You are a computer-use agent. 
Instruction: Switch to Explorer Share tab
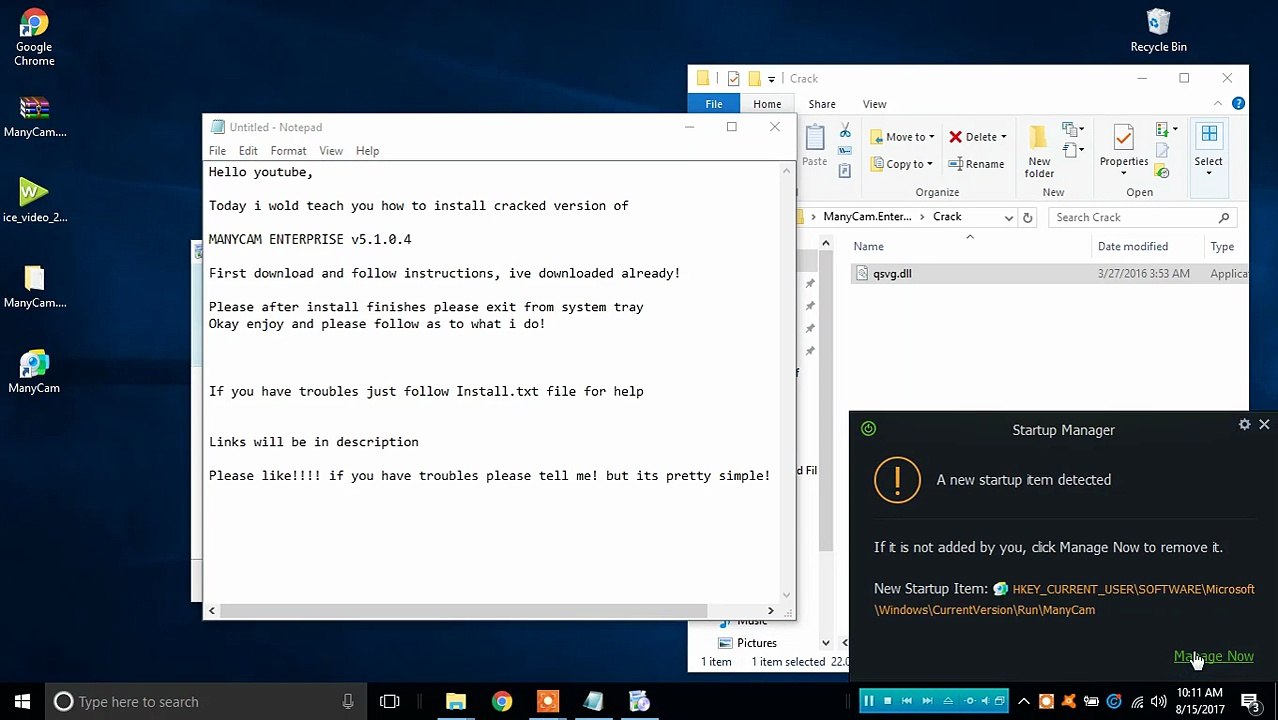822,104
